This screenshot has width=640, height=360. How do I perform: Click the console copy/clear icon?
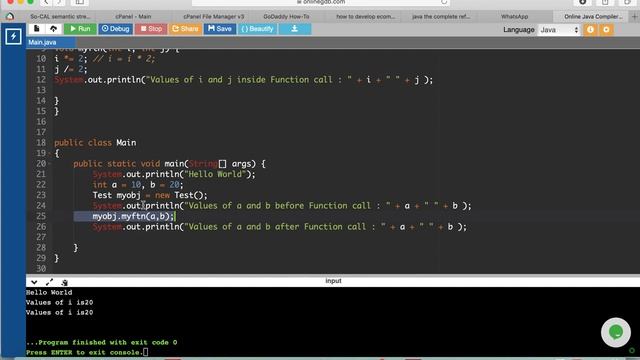64,282
